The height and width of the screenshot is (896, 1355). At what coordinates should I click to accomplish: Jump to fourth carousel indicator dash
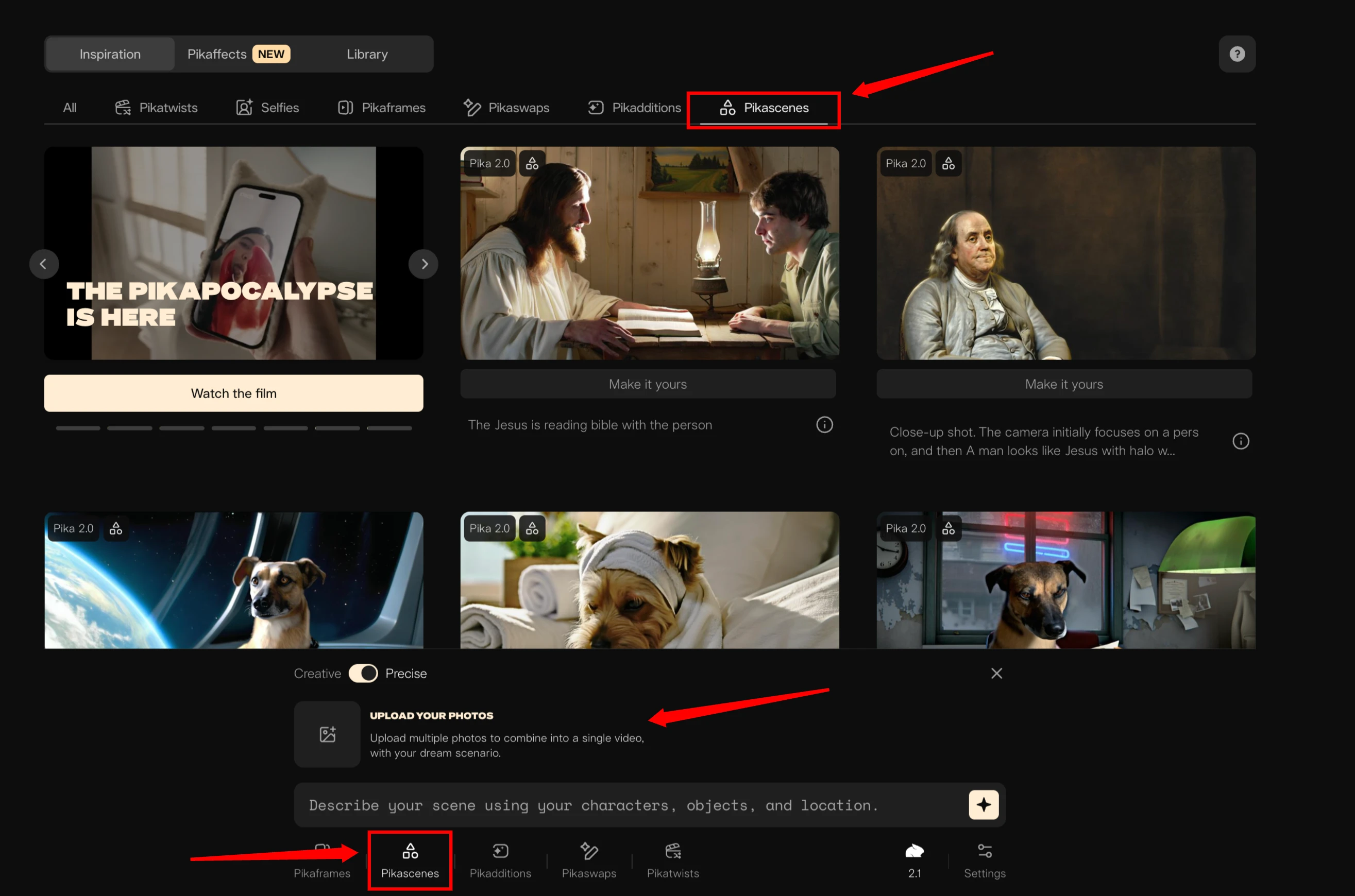click(x=233, y=428)
